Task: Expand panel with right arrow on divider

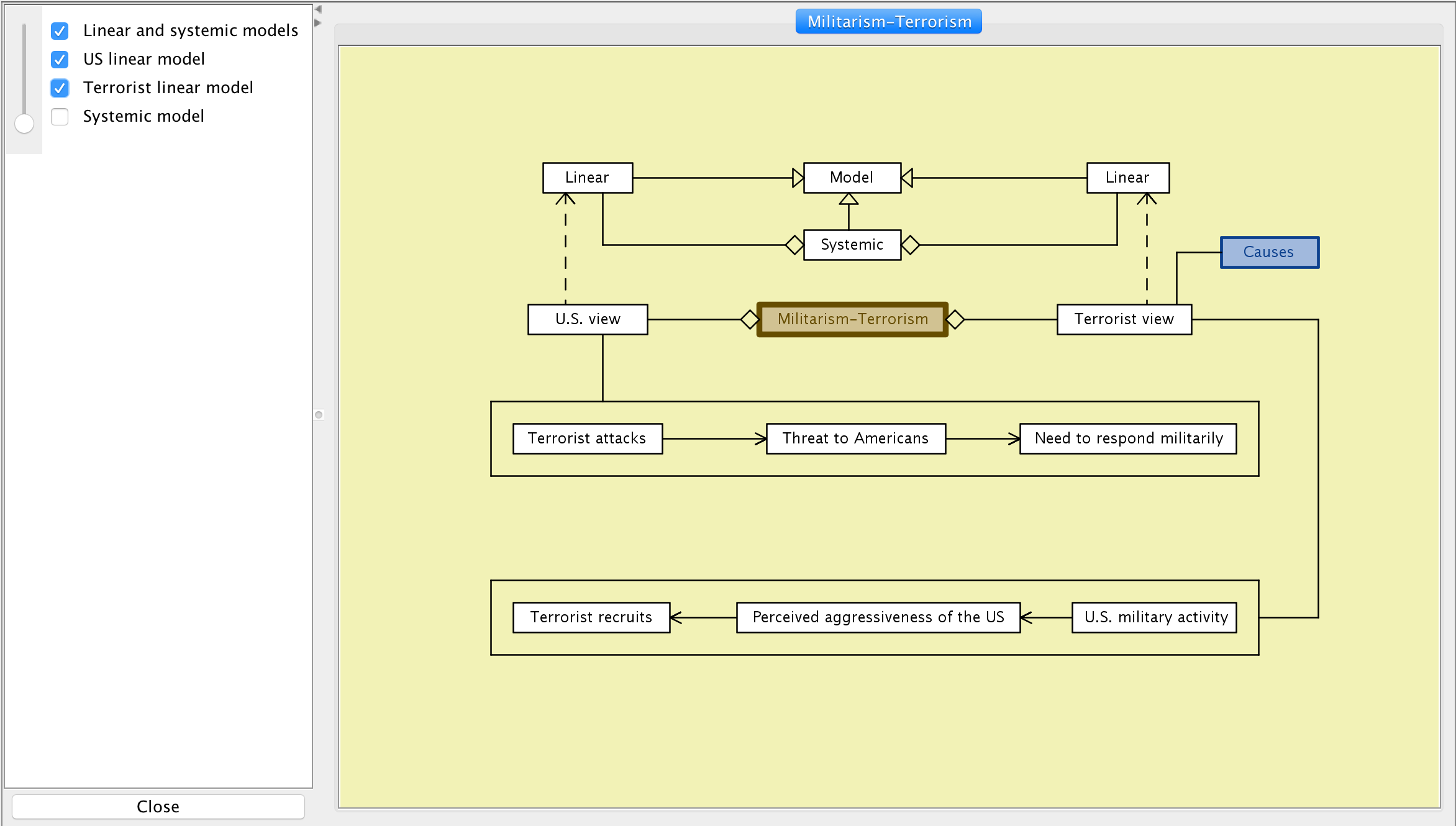Action: 318,23
